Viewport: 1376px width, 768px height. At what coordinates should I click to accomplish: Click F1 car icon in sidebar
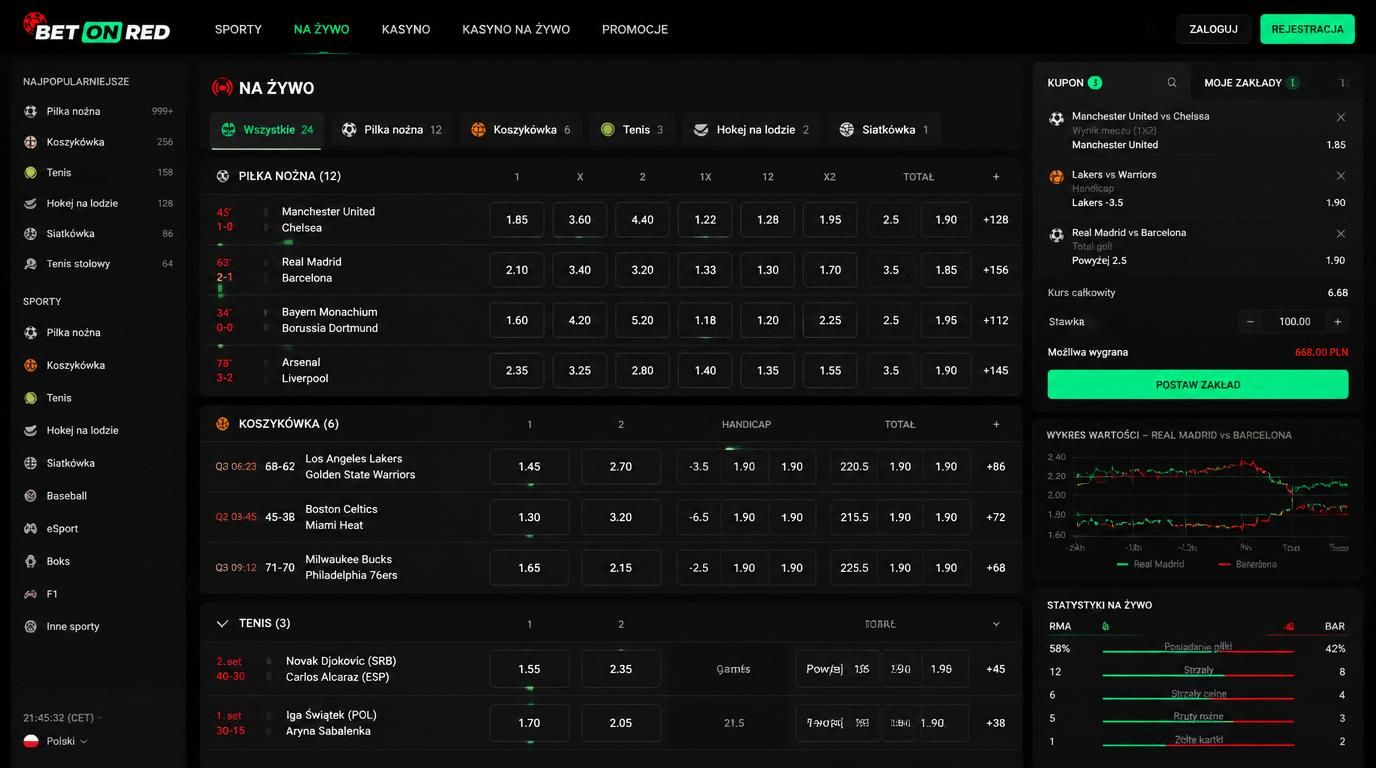[30, 594]
